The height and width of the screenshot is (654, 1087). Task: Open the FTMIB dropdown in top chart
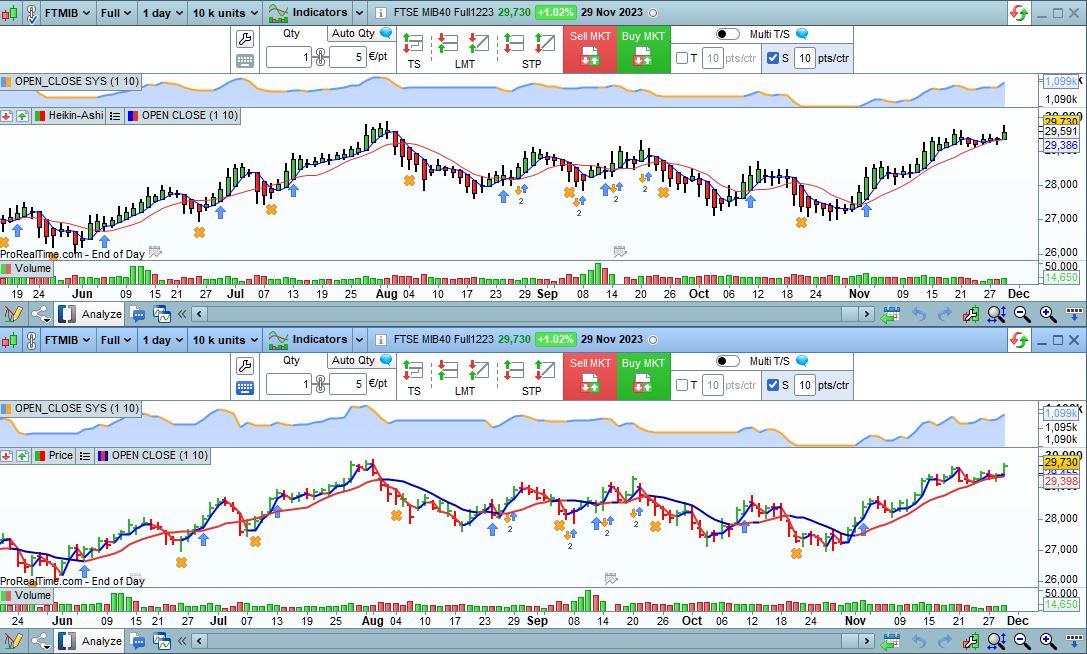click(x=67, y=12)
